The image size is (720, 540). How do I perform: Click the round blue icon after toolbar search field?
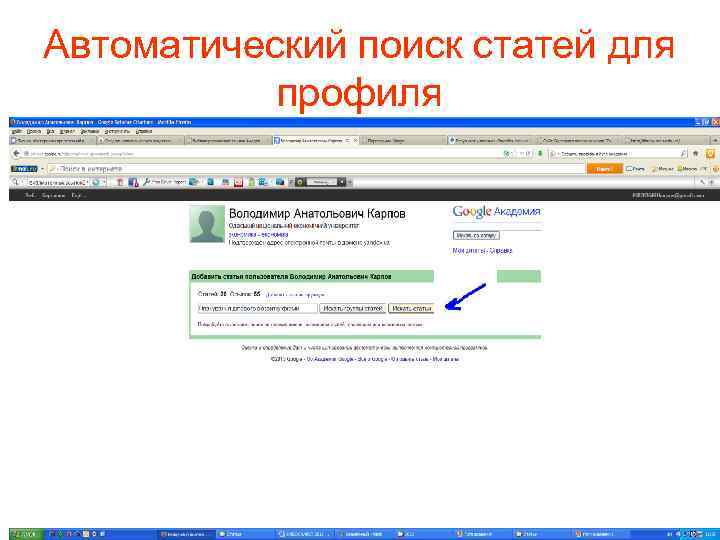coord(96,182)
